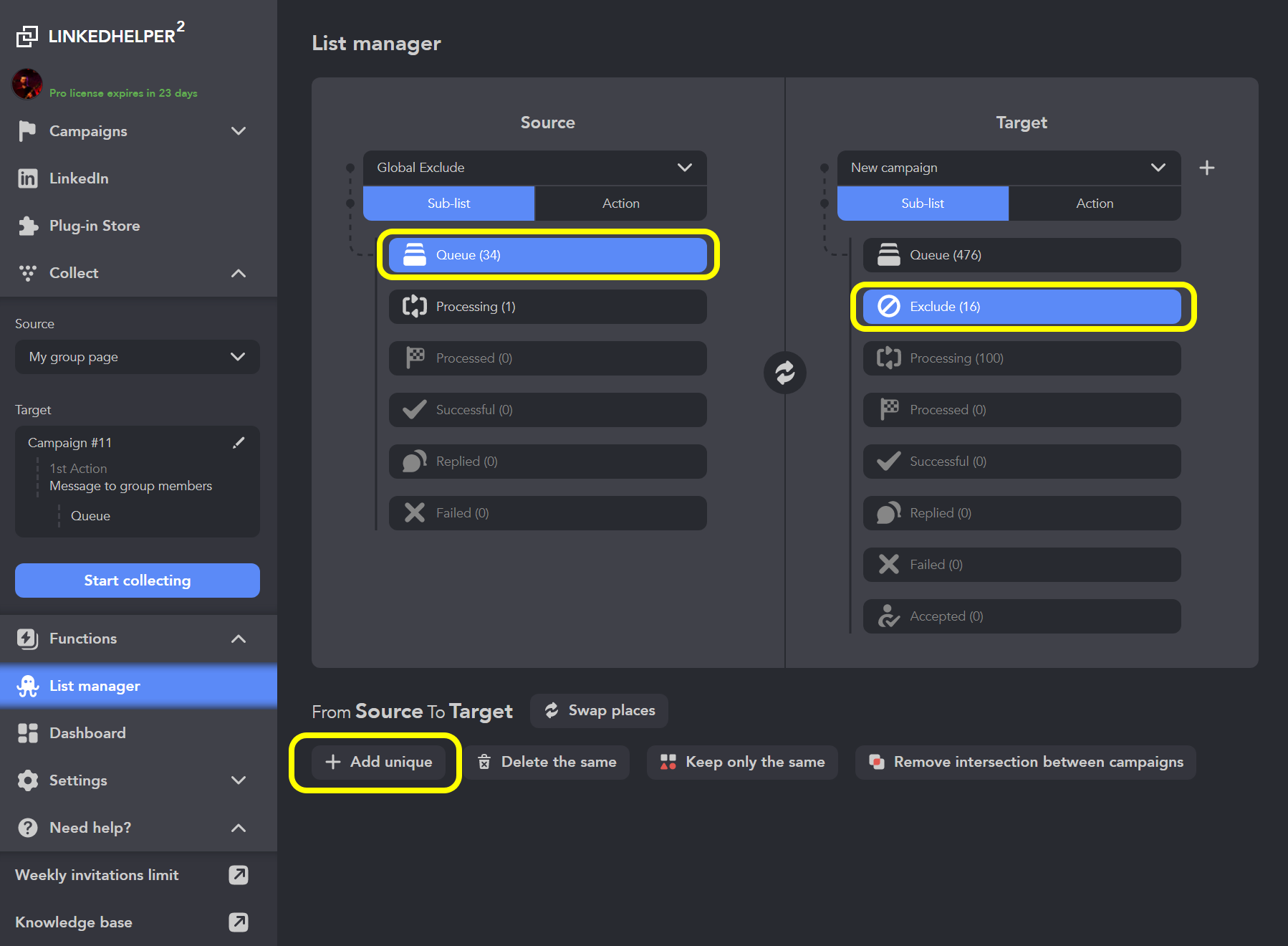Select the Exclude (16) sub-list in Target

1022,307
